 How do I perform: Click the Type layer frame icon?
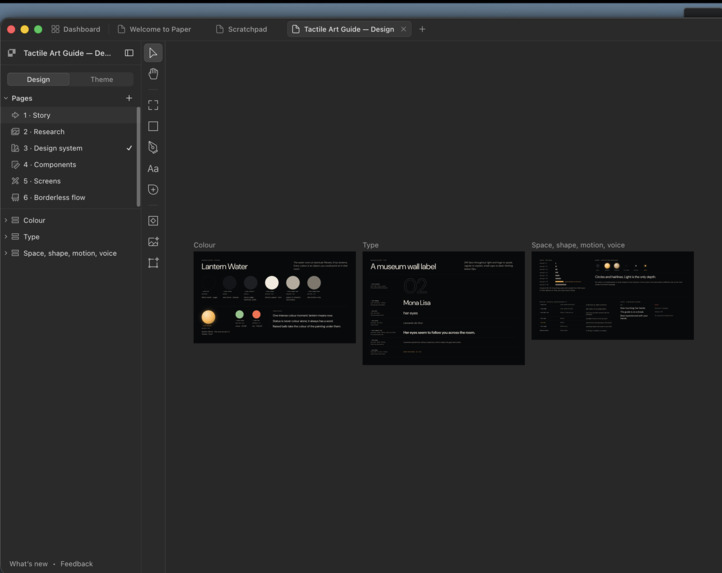click(15, 237)
